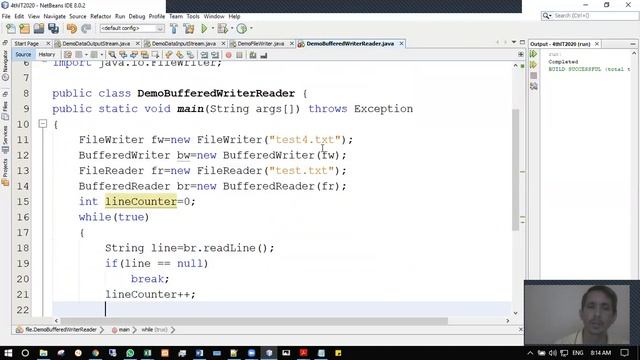Click Re-run with Different Parameters icon in Output
Viewport: 640px width, 360px height.
click(x=533, y=65)
